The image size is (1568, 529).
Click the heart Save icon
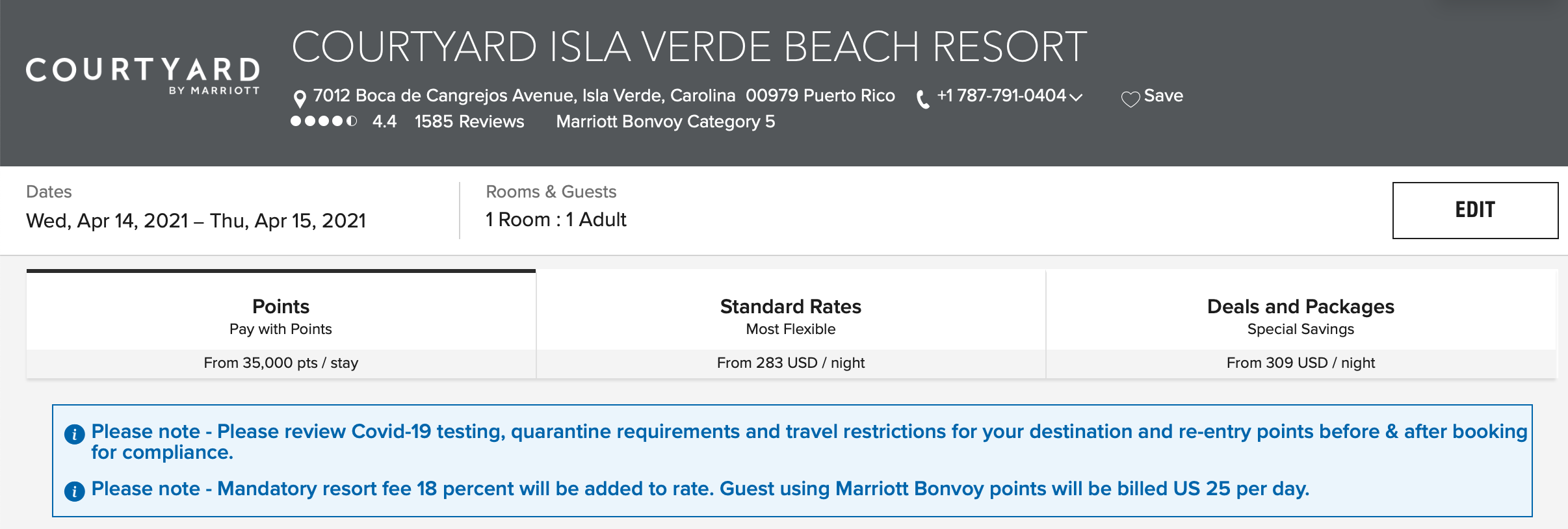click(x=1130, y=99)
